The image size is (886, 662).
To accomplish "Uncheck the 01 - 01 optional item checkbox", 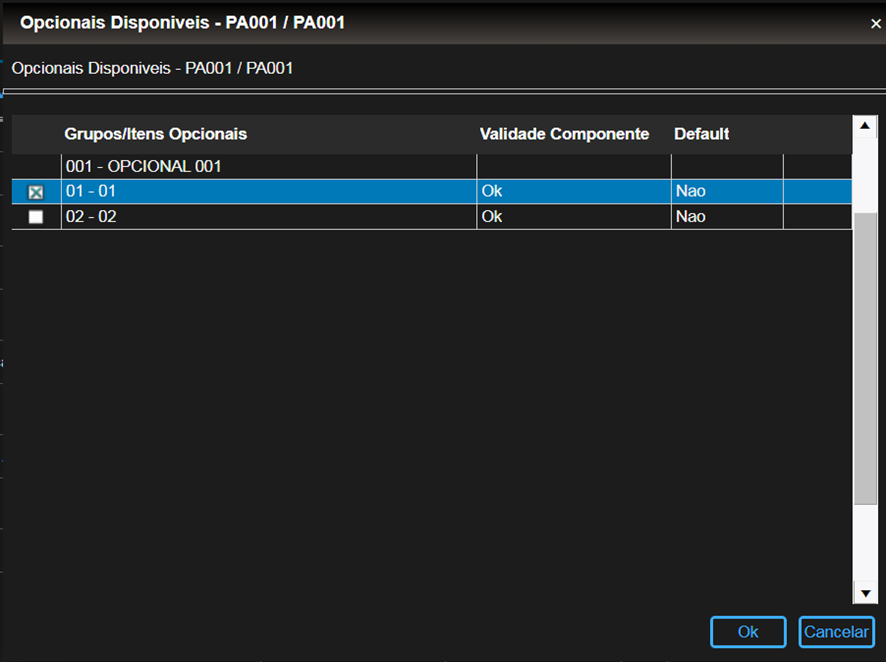I will 36,192.
